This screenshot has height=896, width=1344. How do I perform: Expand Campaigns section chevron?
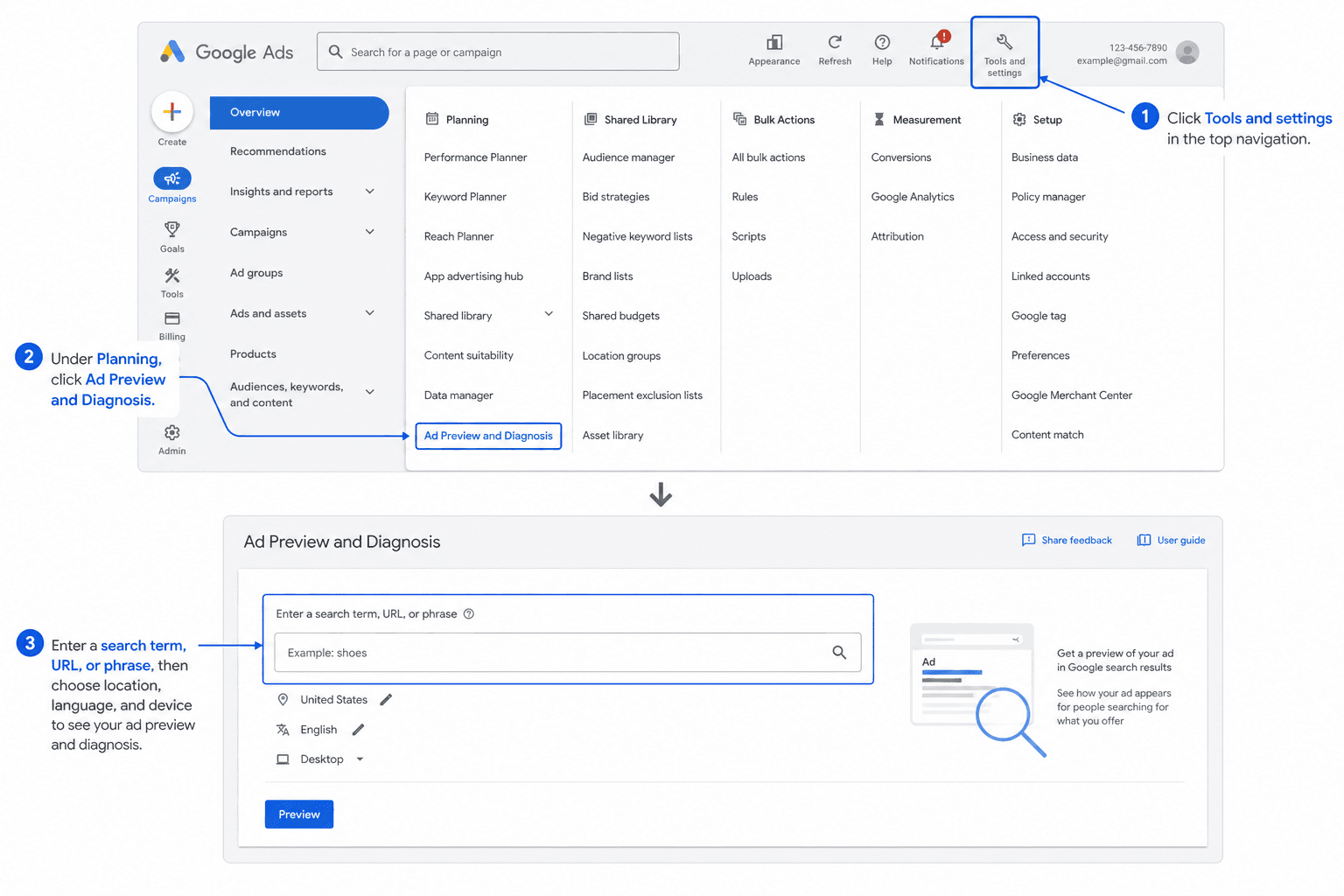(x=370, y=232)
